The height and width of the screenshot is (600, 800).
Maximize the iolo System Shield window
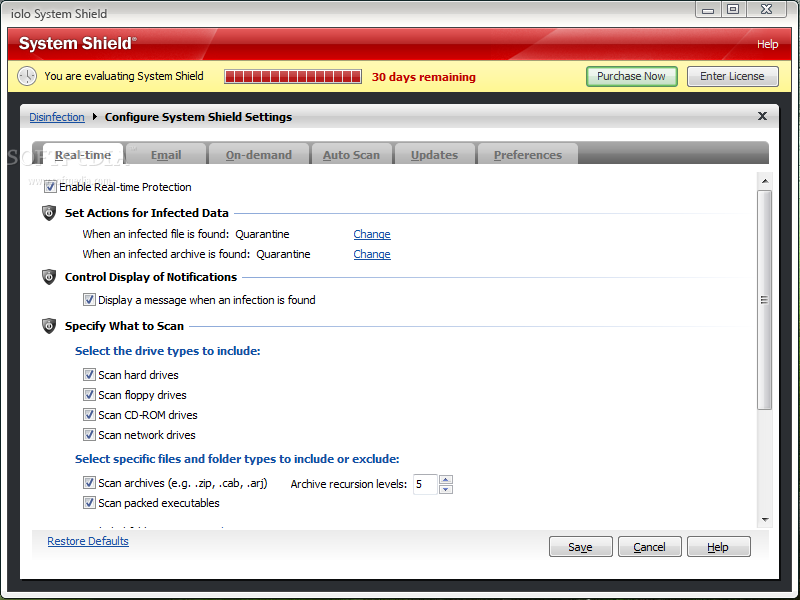coord(733,9)
